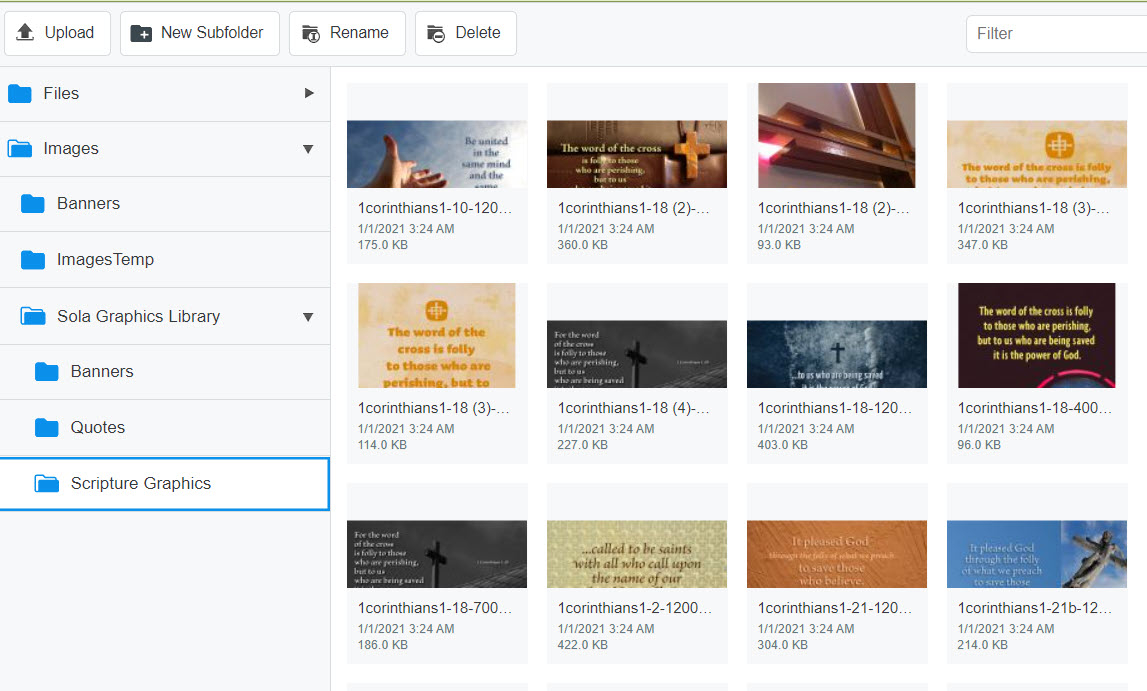Click the Scripture Graphics folder icon
Viewport: 1147px width, 691px height.
click(x=47, y=483)
